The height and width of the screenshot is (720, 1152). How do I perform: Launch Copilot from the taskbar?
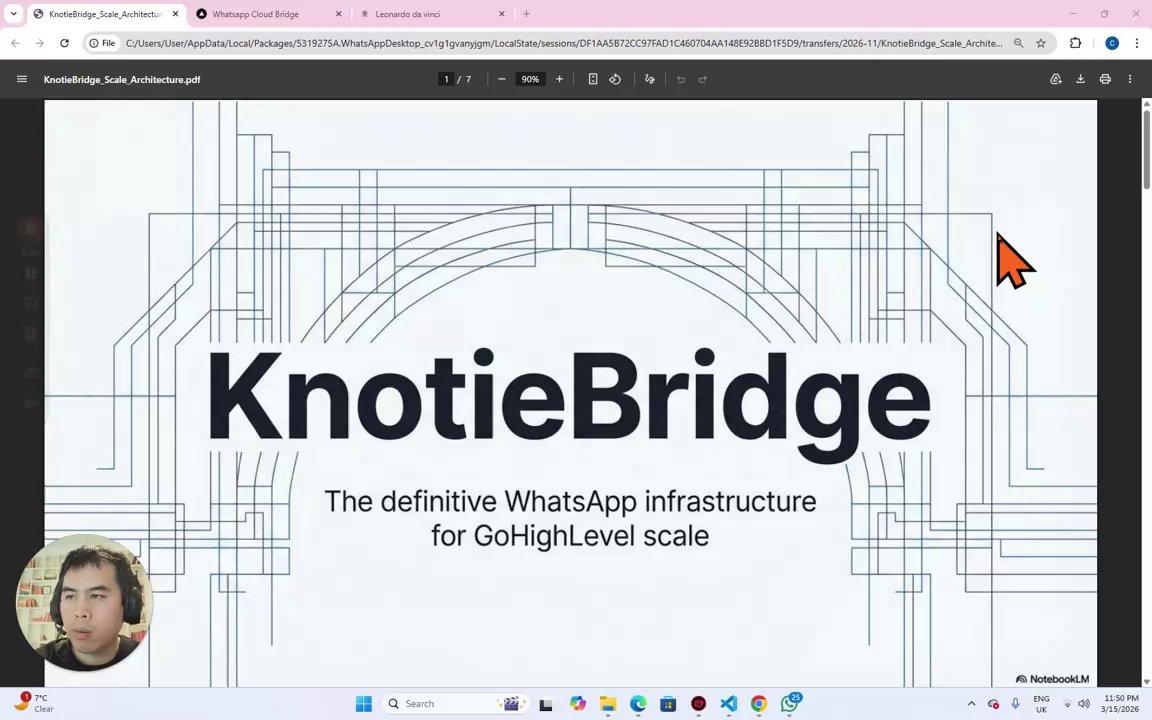click(577, 704)
